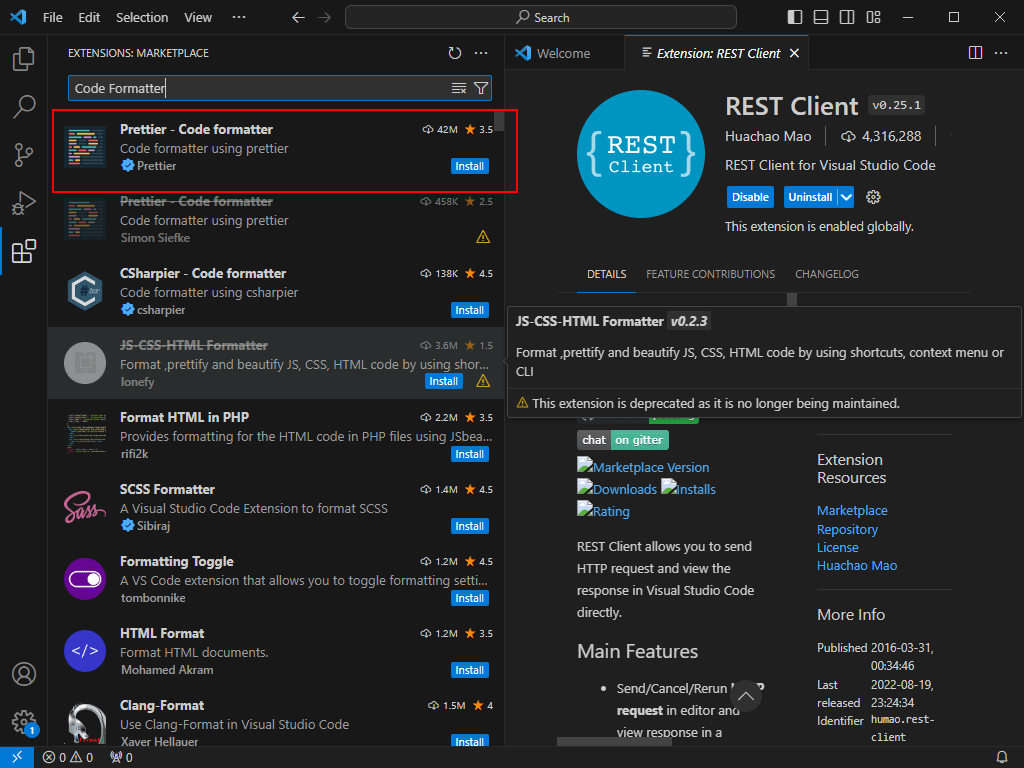Open the Accounts menu icon
Viewport: 1024px width, 768px height.
click(24, 674)
